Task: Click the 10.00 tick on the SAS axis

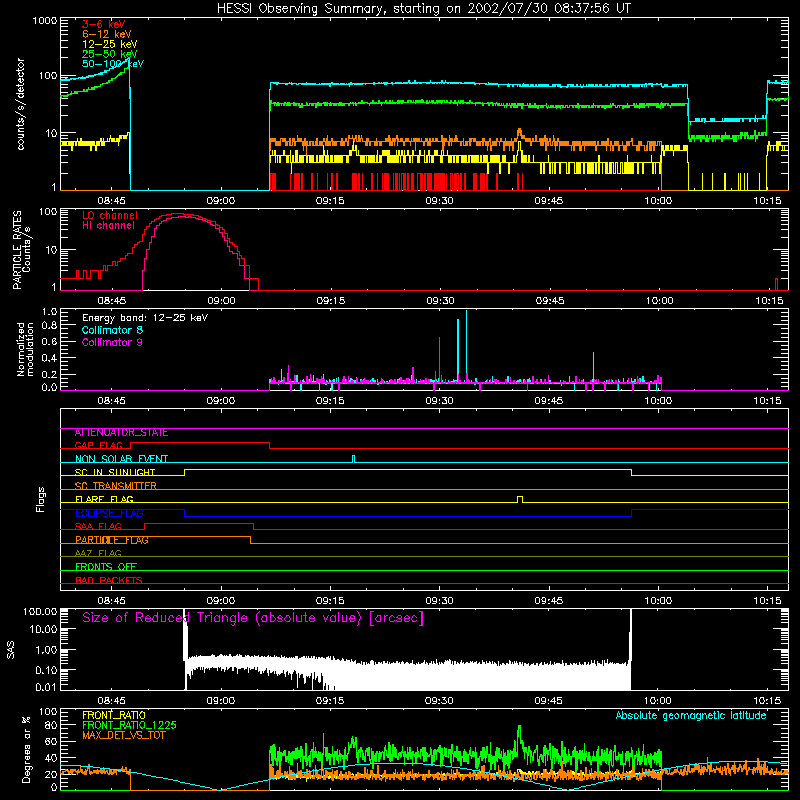Action: click(43, 630)
